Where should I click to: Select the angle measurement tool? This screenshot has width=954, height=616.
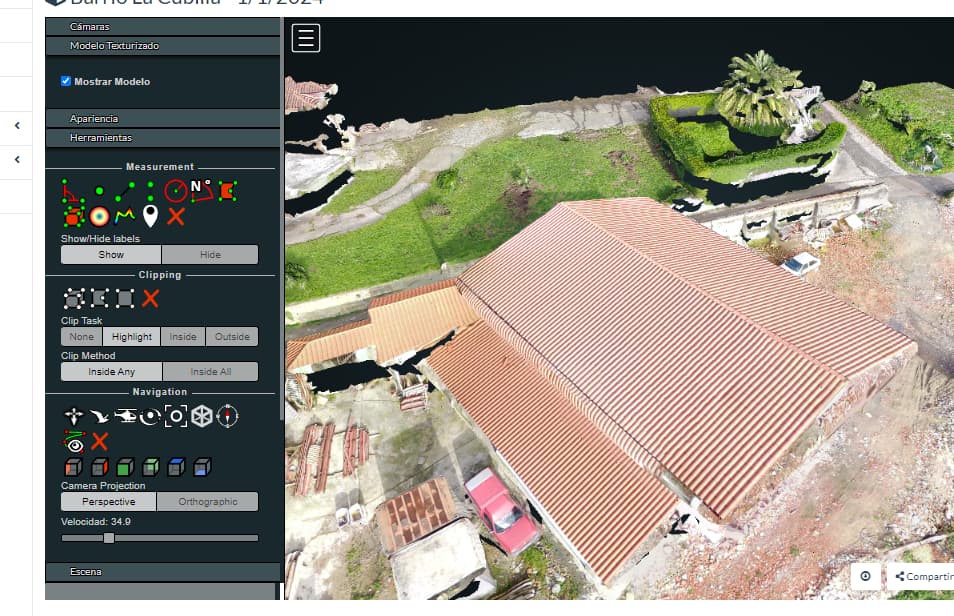[71, 191]
